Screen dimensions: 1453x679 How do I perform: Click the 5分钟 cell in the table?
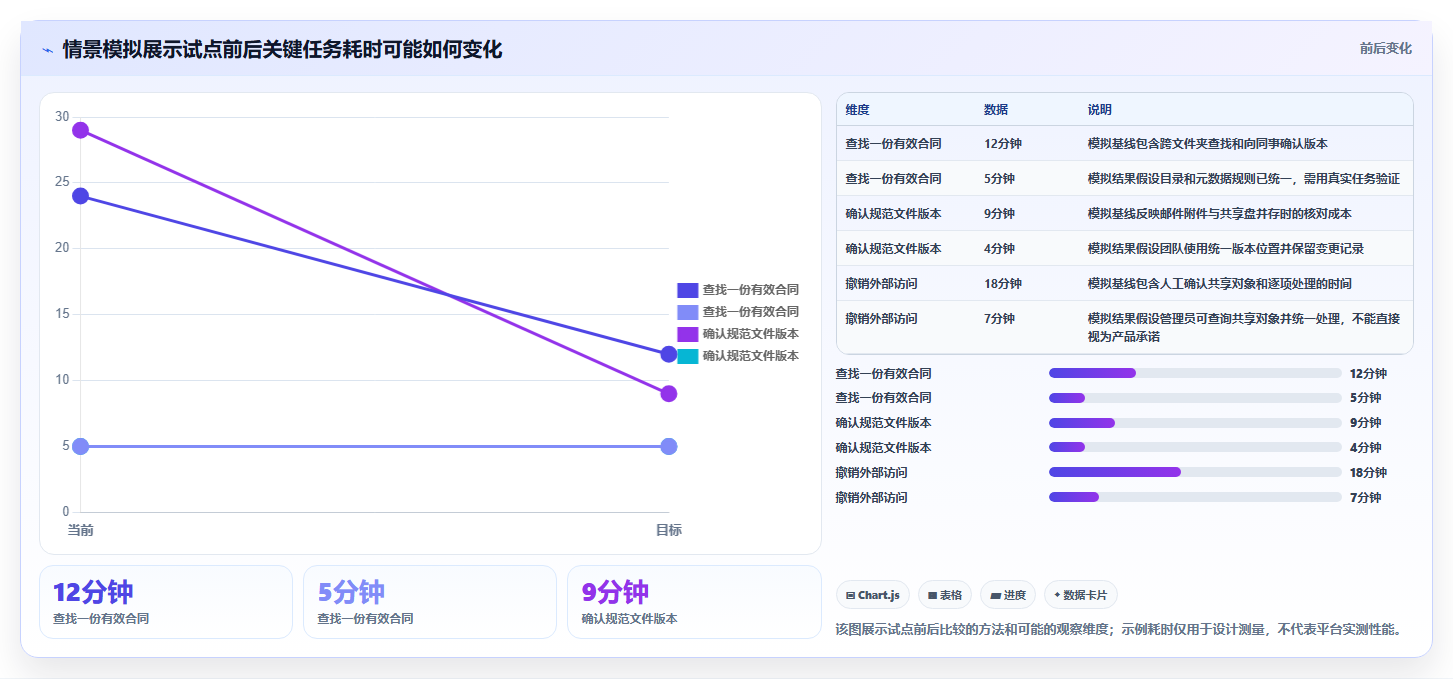point(999,179)
